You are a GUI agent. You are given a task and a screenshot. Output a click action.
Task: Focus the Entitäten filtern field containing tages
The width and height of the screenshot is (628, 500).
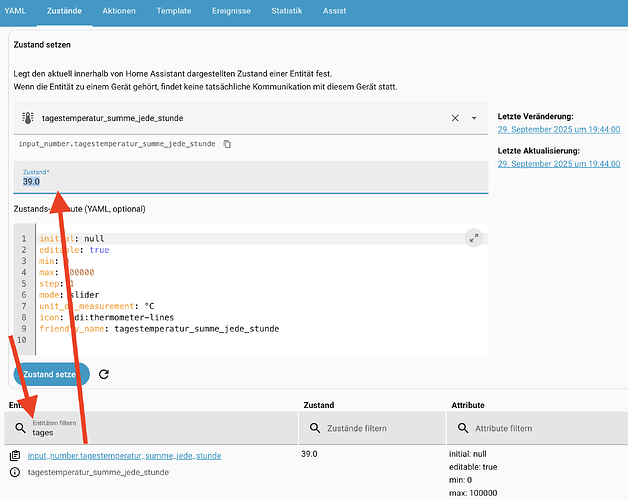[x=151, y=428]
